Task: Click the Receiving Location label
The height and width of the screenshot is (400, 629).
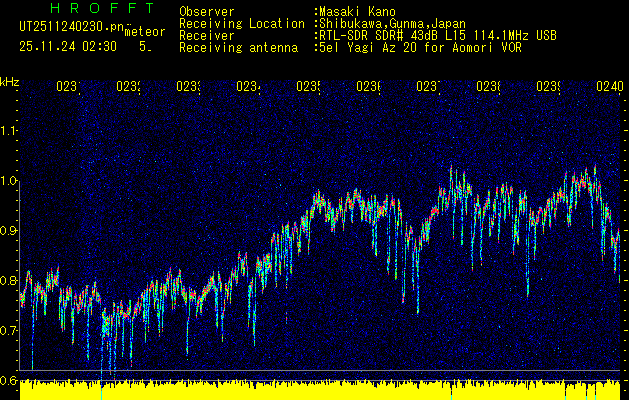Action: coord(242,24)
